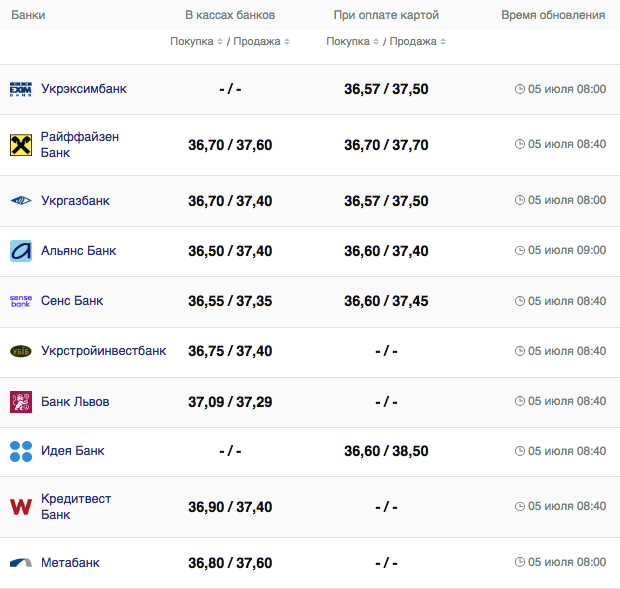Click the Ukreximbank logo icon
This screenshot has width=620, height=589.
point(21,89)
